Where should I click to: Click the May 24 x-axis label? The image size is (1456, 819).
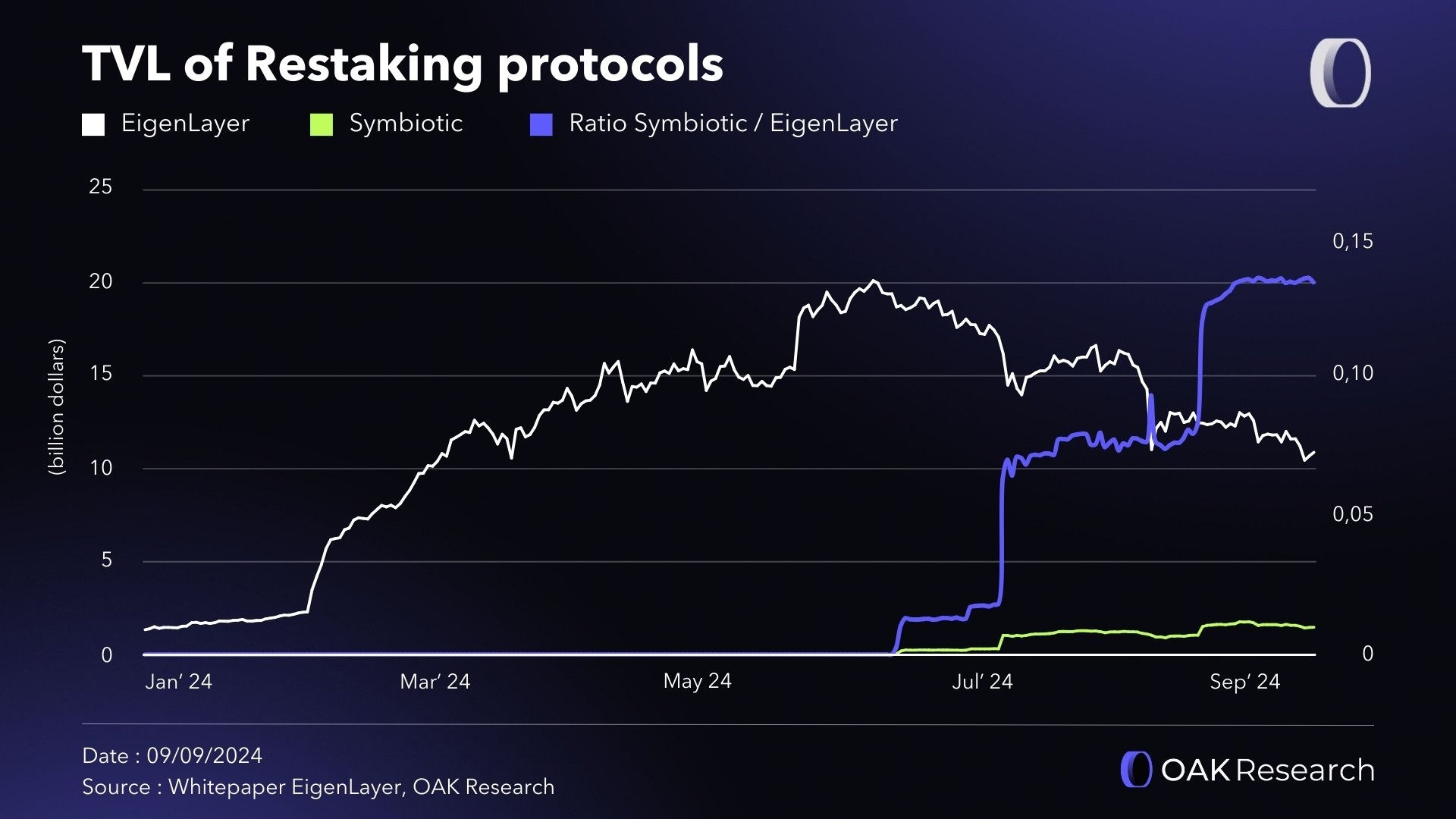pos(697,681)
